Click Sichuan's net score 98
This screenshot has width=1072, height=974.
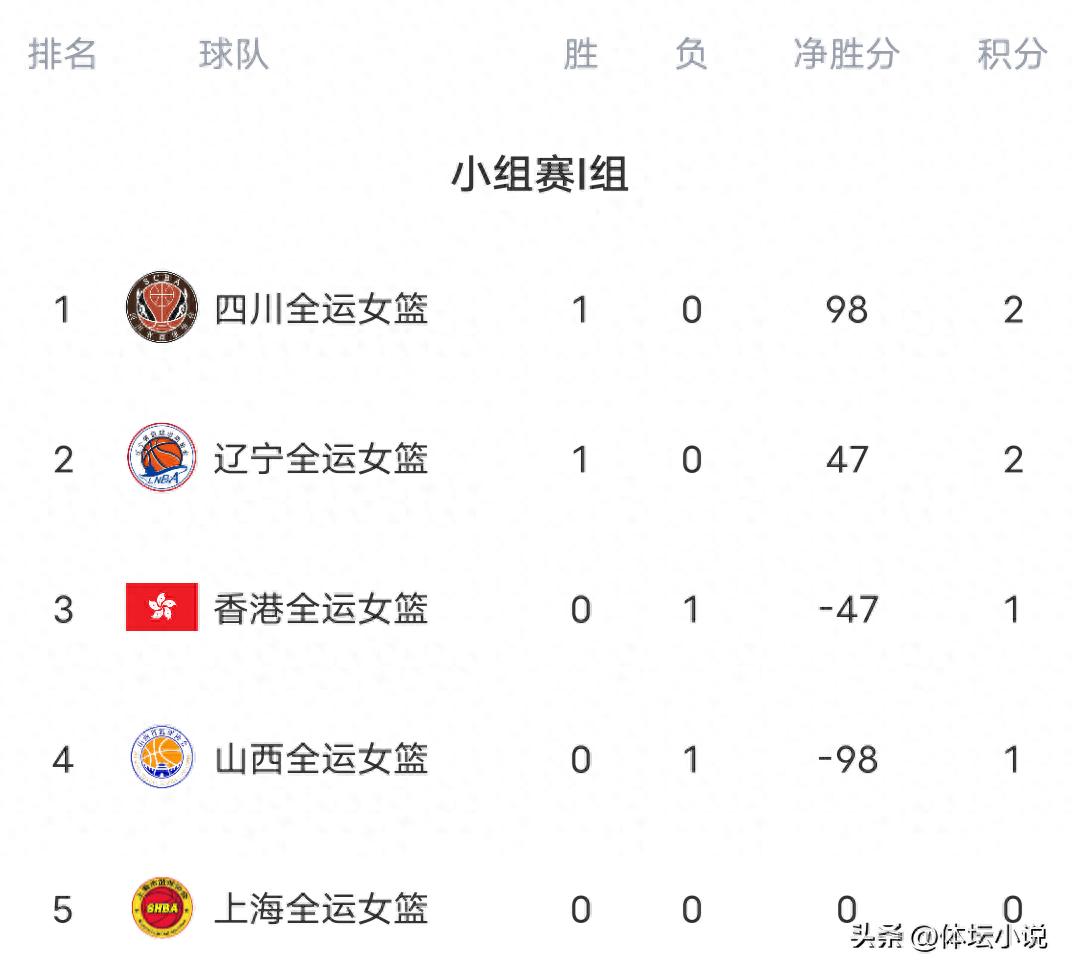(846, 310)
